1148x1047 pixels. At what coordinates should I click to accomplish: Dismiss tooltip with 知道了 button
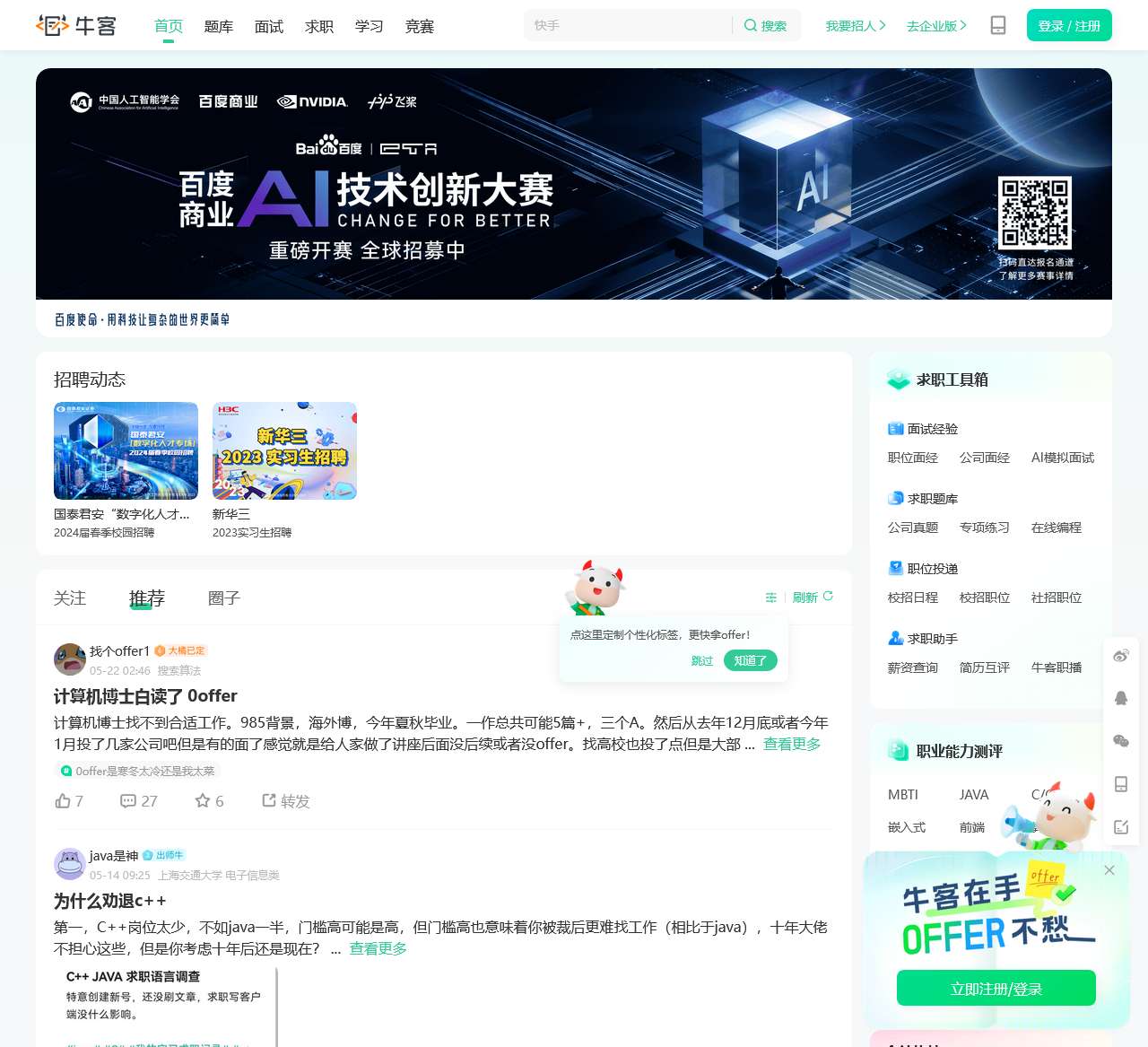(751, 660)
